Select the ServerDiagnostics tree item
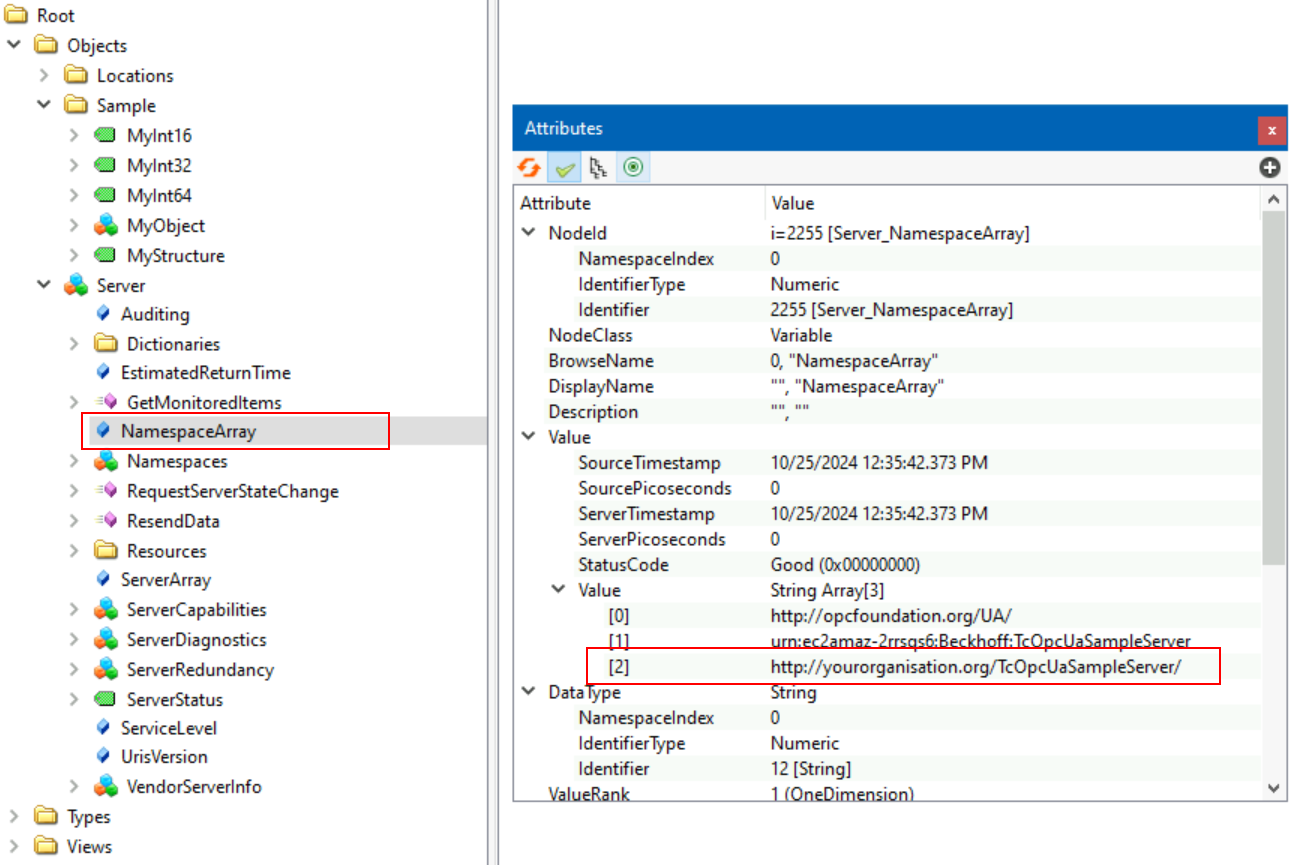Viewport: 1309px width, 865px height. [197, 640]
